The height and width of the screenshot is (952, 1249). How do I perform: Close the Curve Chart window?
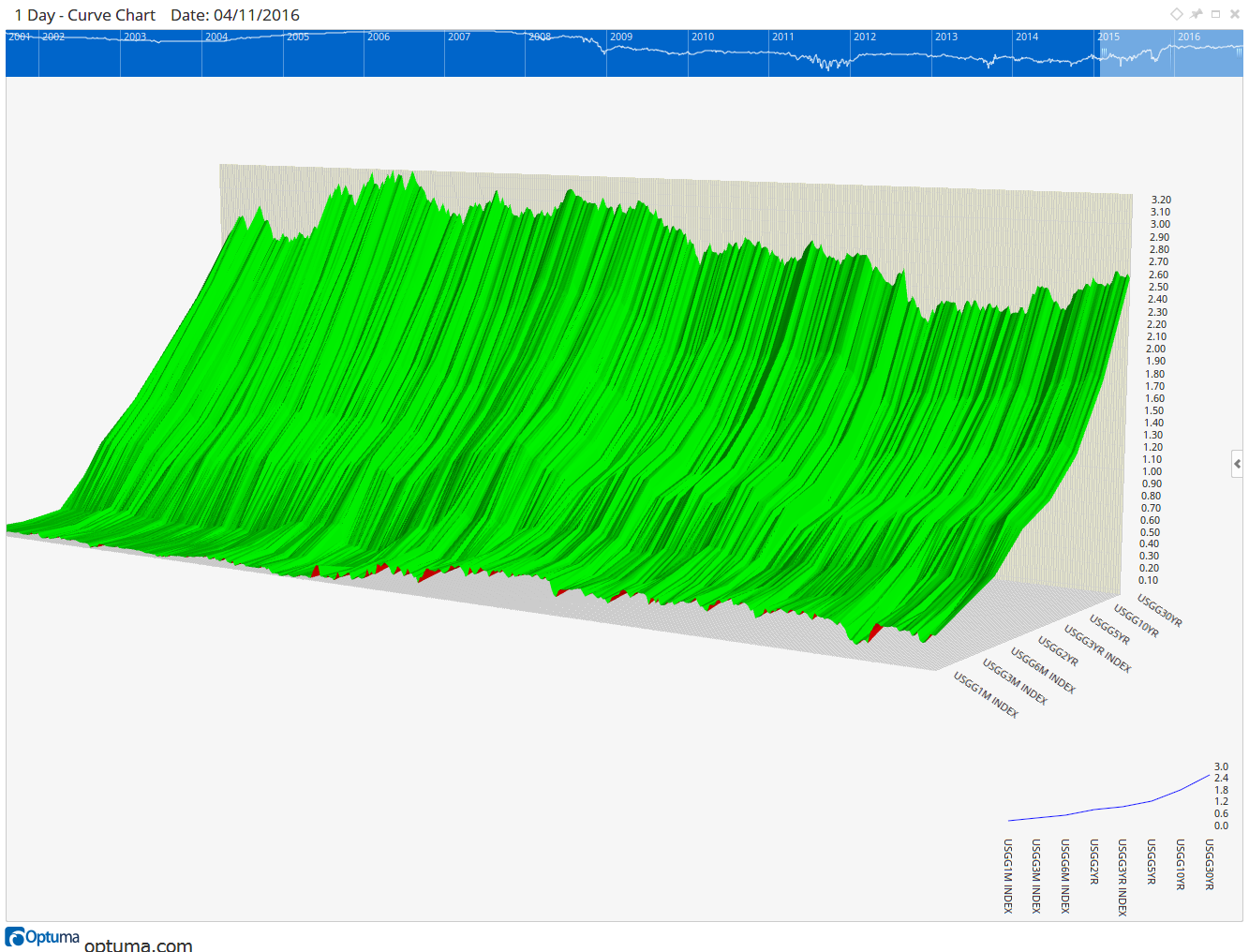(x=1235, y=14)
